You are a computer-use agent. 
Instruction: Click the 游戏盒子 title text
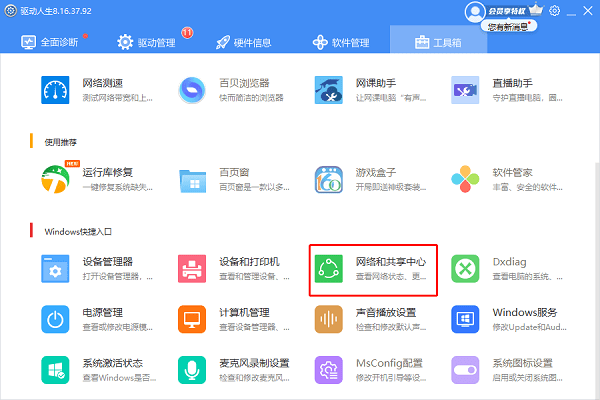click(x=376, y=172)
